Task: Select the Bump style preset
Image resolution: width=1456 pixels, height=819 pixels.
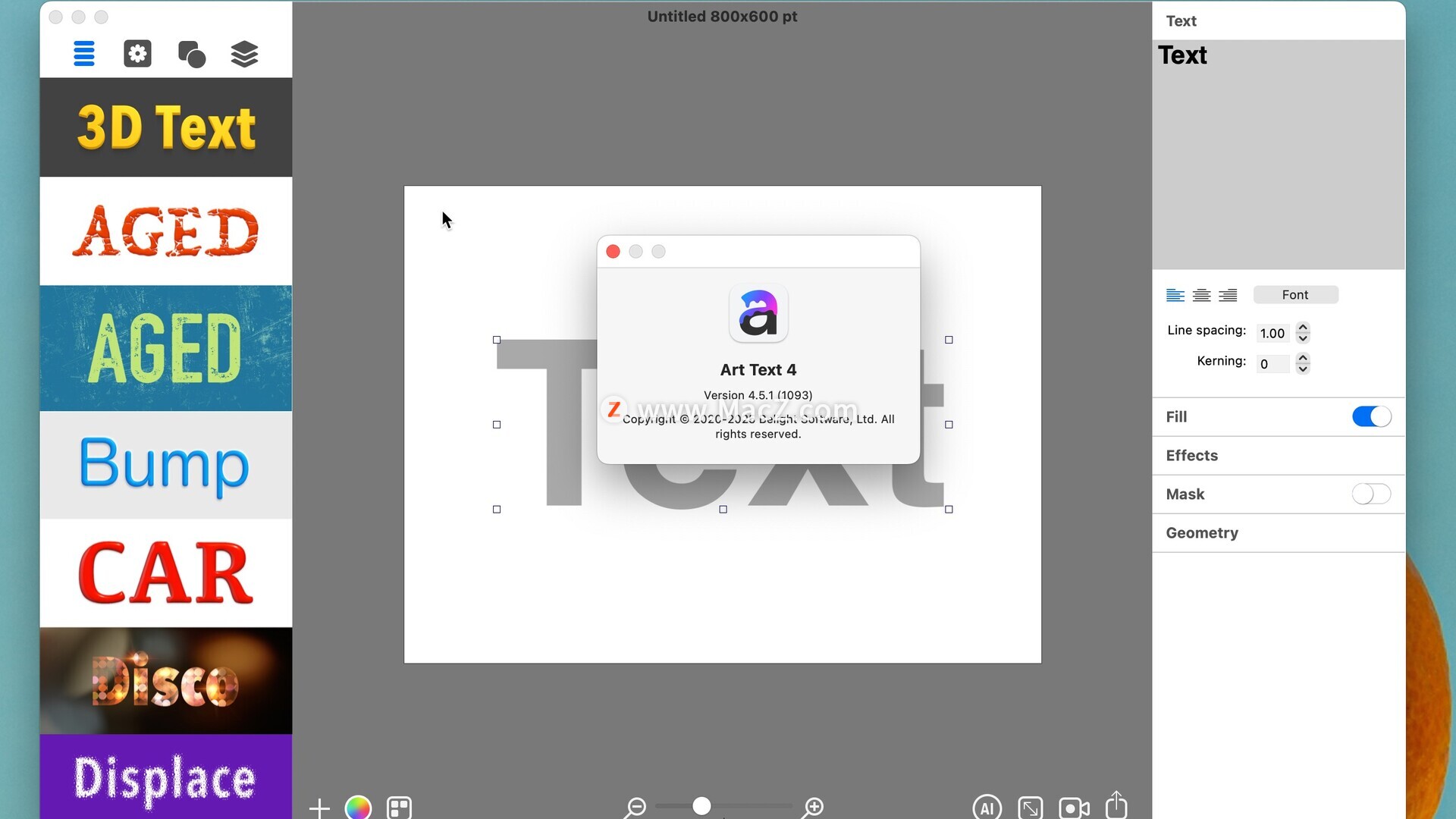Action: (166, 465)
